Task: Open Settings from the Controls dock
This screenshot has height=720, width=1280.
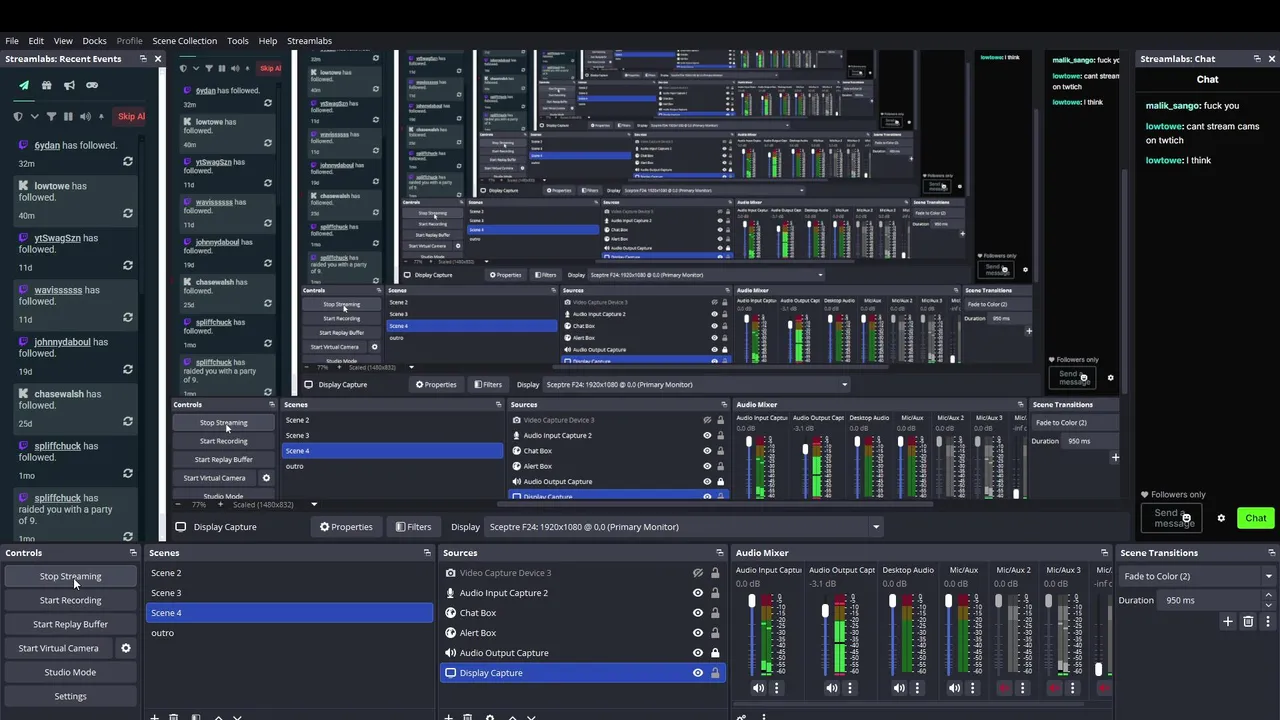Action: [70, 696]
